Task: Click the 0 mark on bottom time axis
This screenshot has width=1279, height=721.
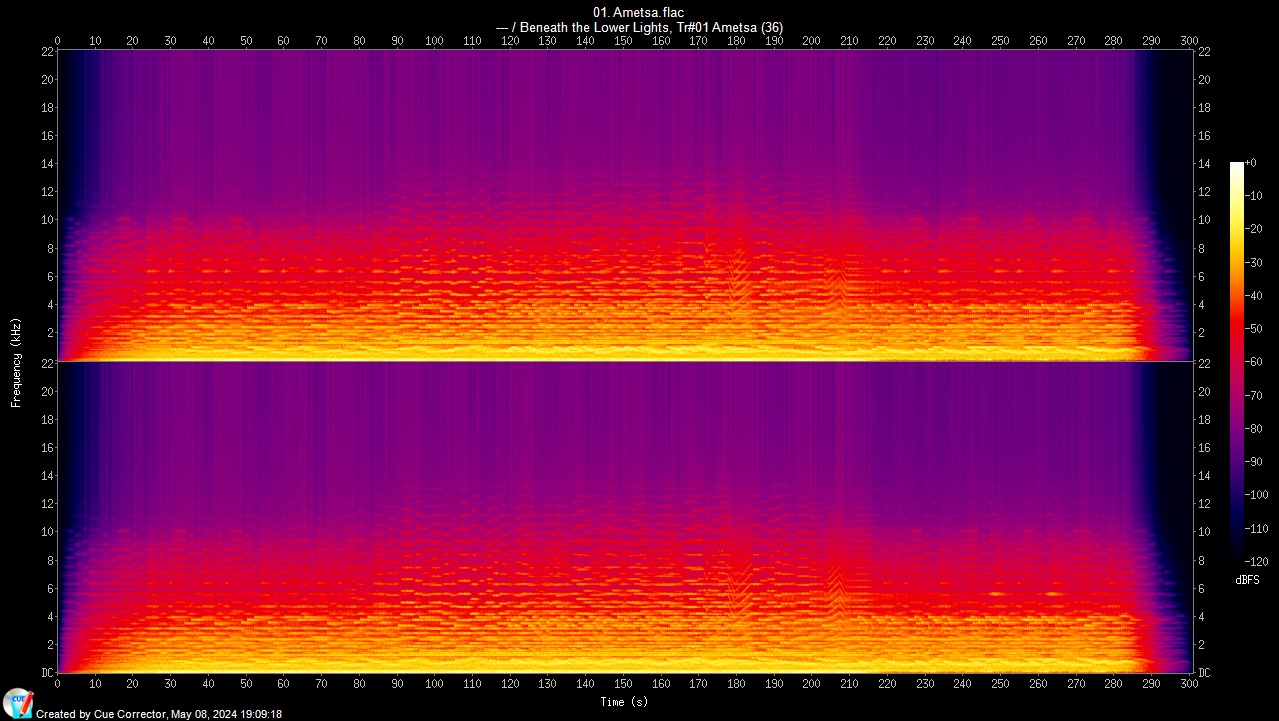Action: (58, 686)
